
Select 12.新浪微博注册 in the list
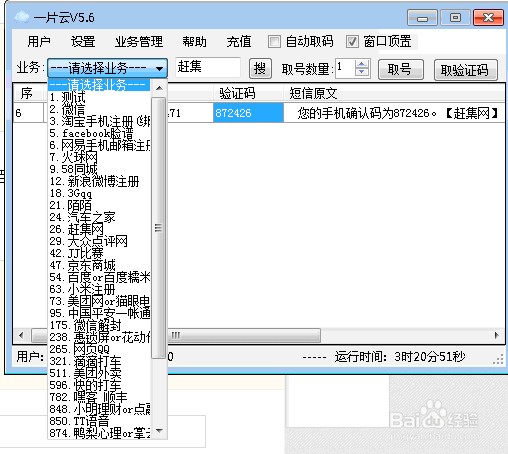pos(99,181)
